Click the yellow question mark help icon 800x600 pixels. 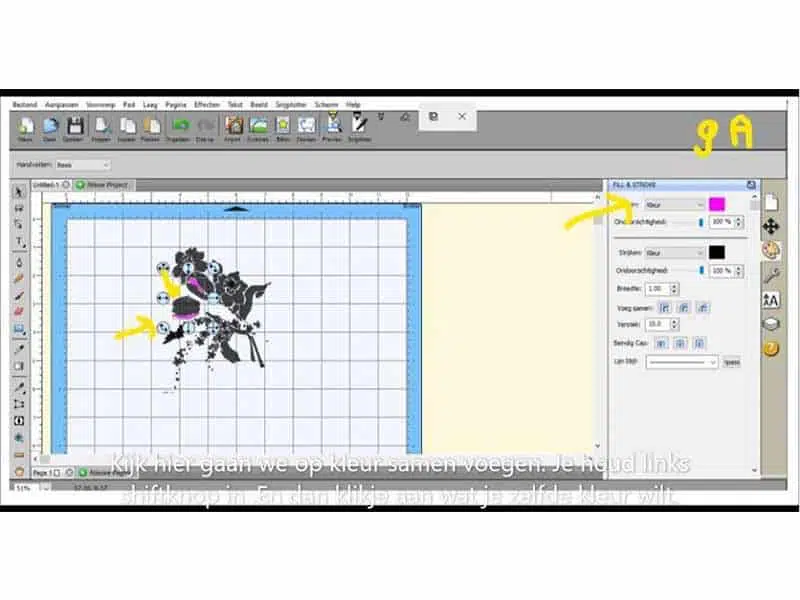[x=771, y=349]
